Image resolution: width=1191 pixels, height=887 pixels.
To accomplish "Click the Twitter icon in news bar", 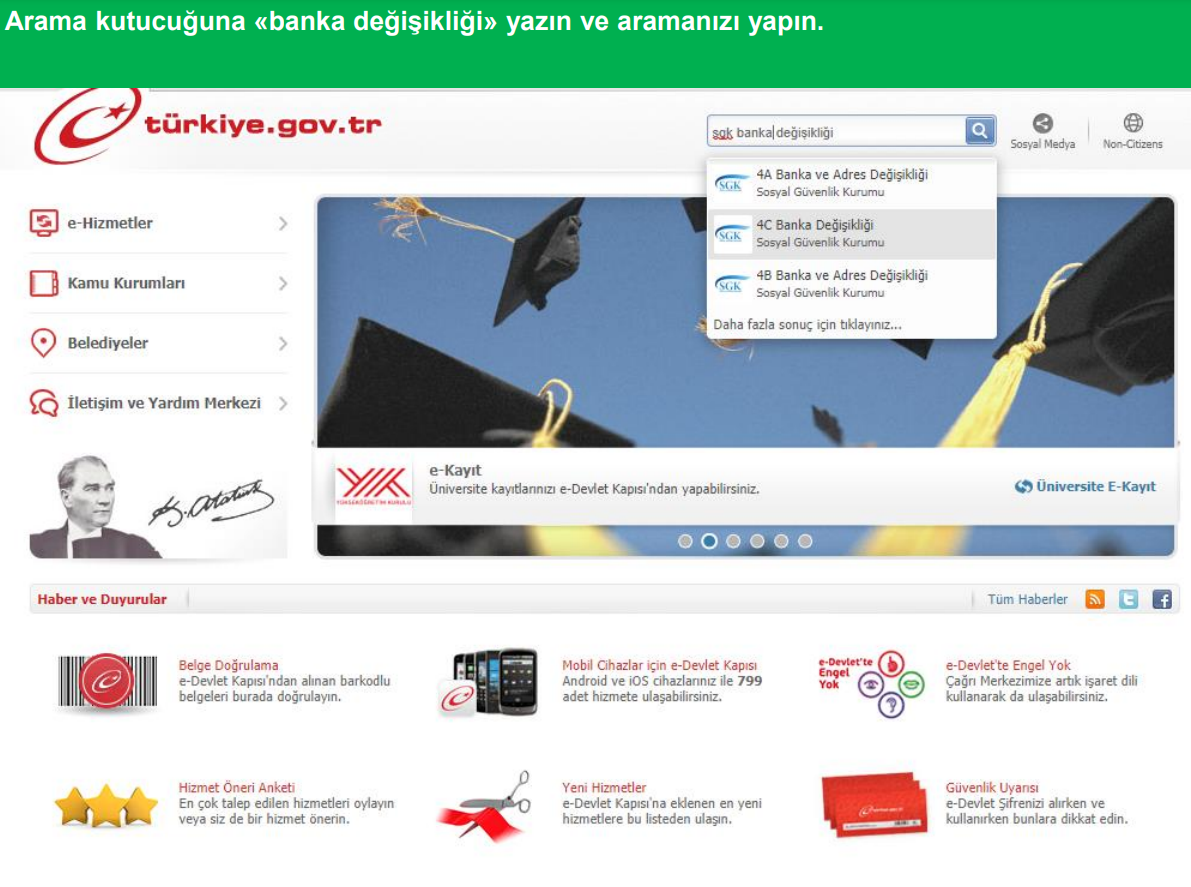I will [x=1128, y=600].
